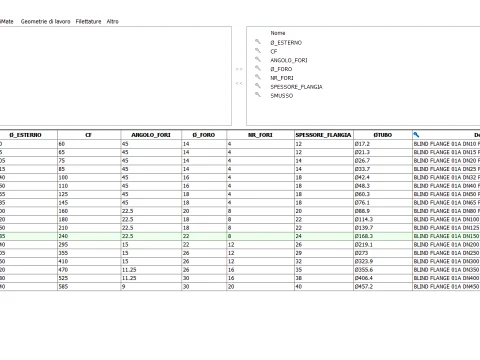Image resolution: width=480 pixels, height=360 pixels.
Task: Click the CF cell with value 470
Action: 89,270
